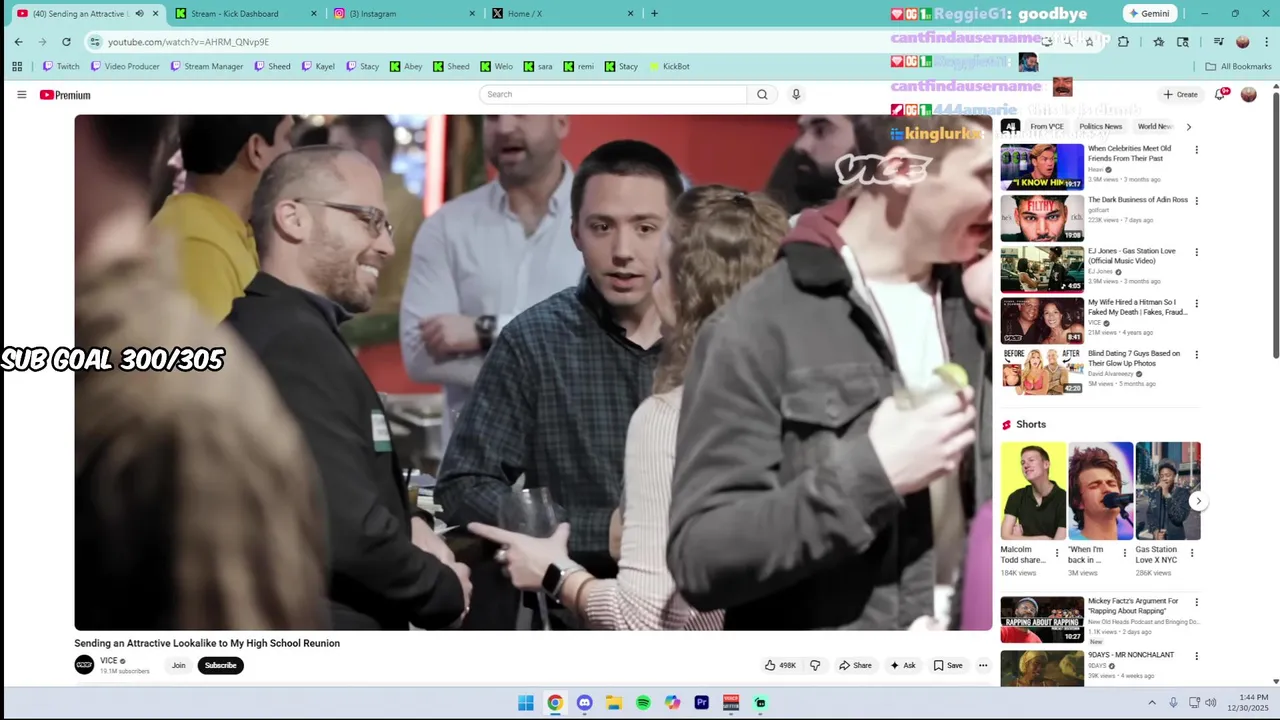Open YouTube notifications bell

(x=1220, y=94)
